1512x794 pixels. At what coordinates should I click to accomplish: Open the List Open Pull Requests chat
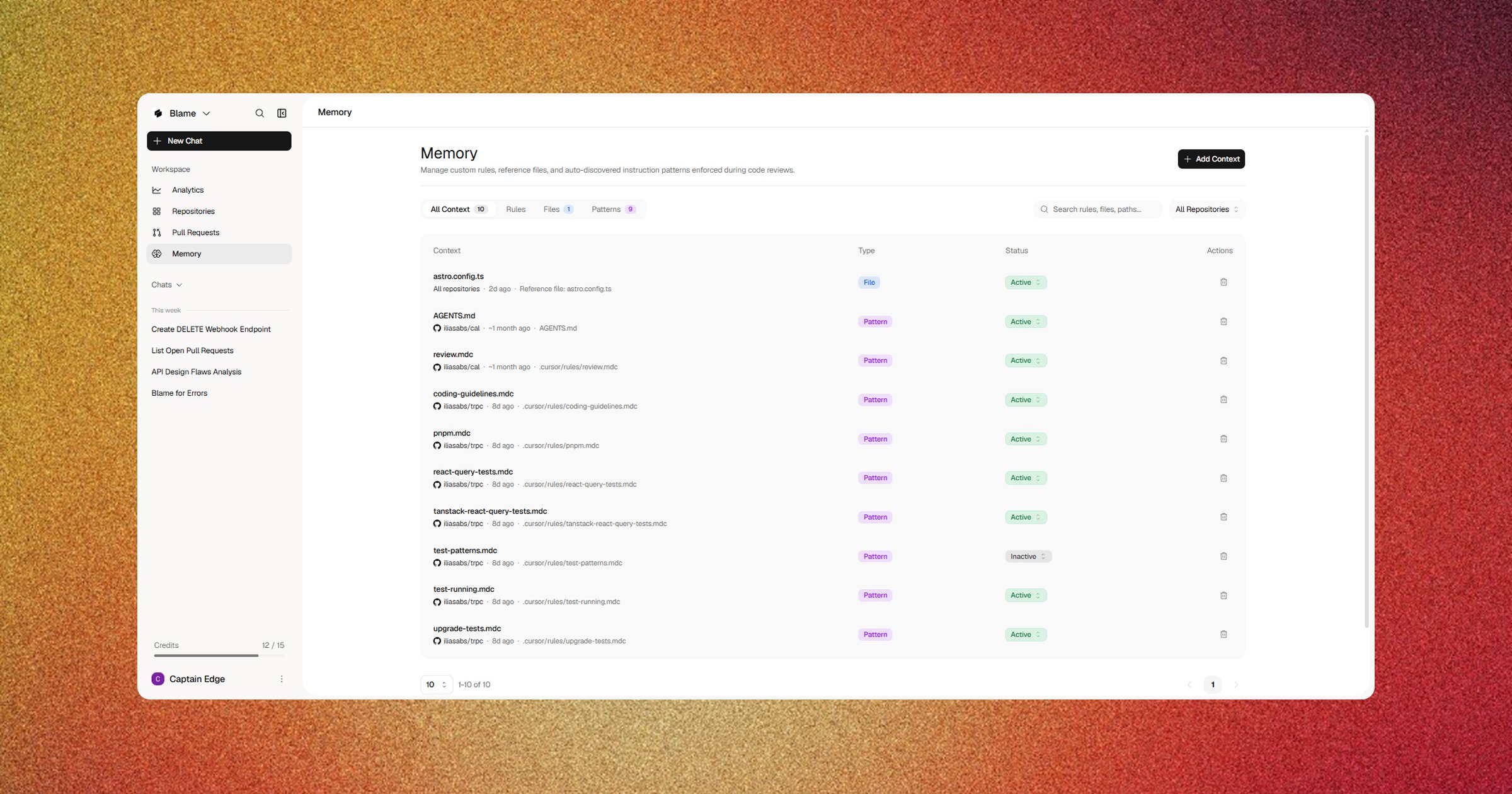(x=192, y=351)
